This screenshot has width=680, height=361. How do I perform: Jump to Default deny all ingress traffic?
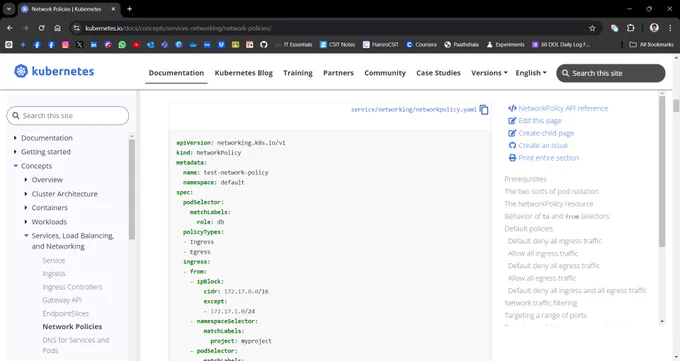coord(555,241)
